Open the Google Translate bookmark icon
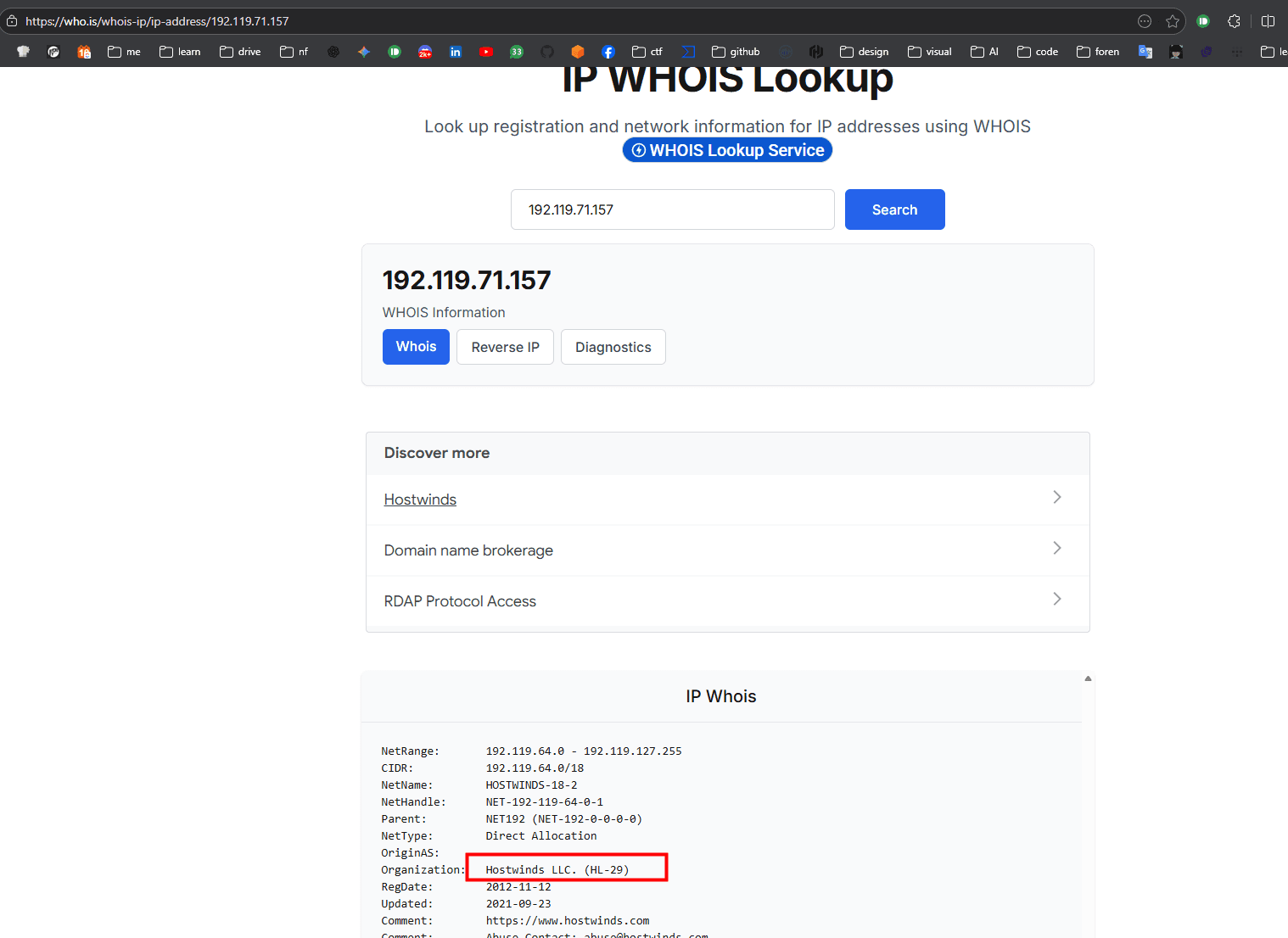This screenshot has width=1288, height=938. (x=1145, y=52)
